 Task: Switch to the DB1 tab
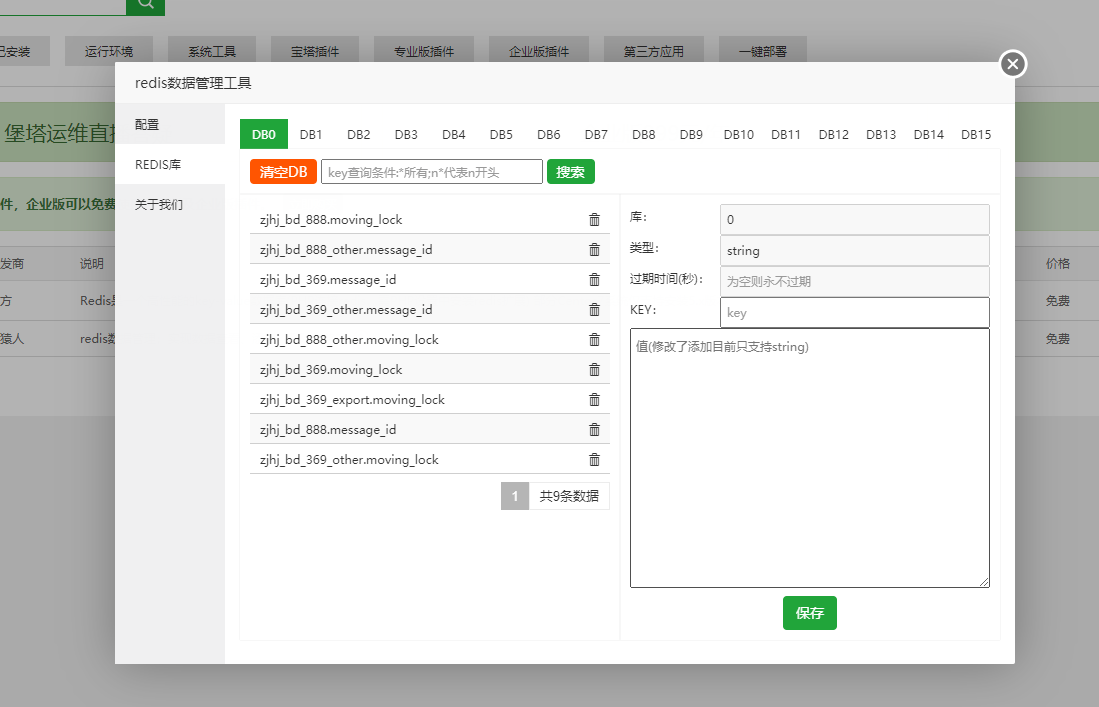[x=311, y=135]
